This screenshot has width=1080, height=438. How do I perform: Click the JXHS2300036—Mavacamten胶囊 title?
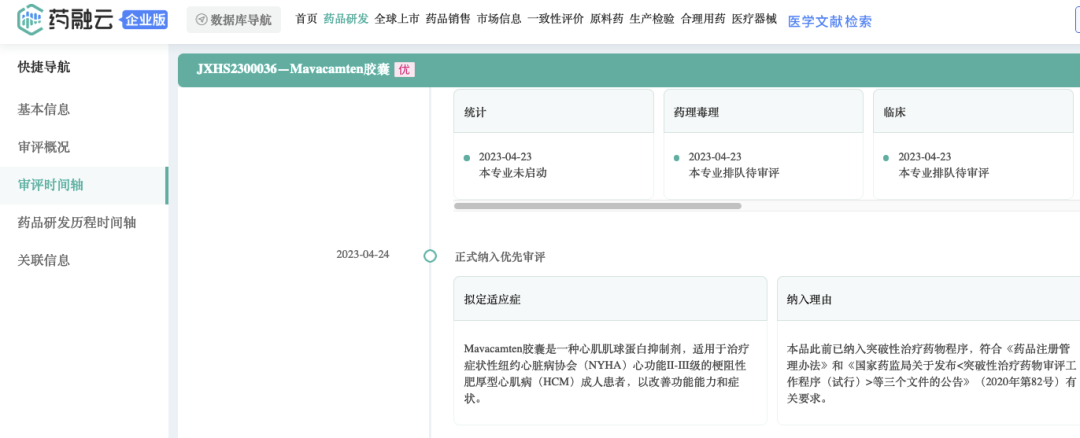(293, 70)
